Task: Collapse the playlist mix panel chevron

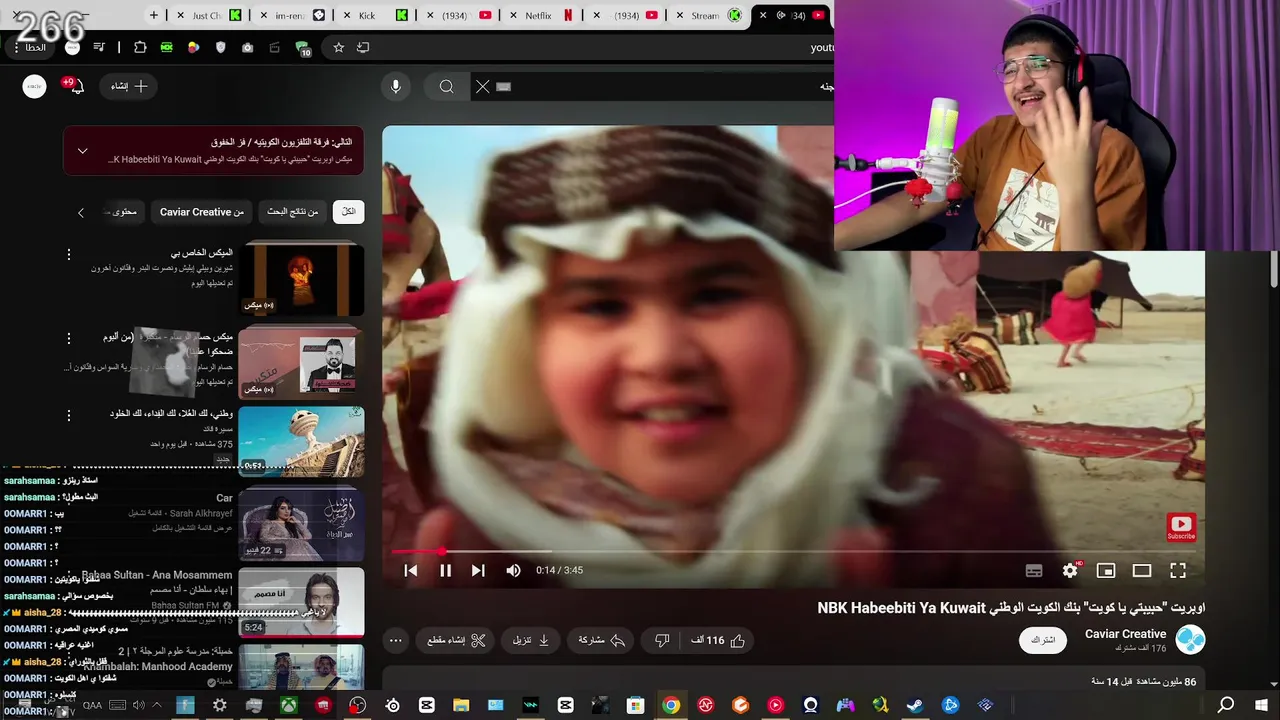Action: [83, 151]
